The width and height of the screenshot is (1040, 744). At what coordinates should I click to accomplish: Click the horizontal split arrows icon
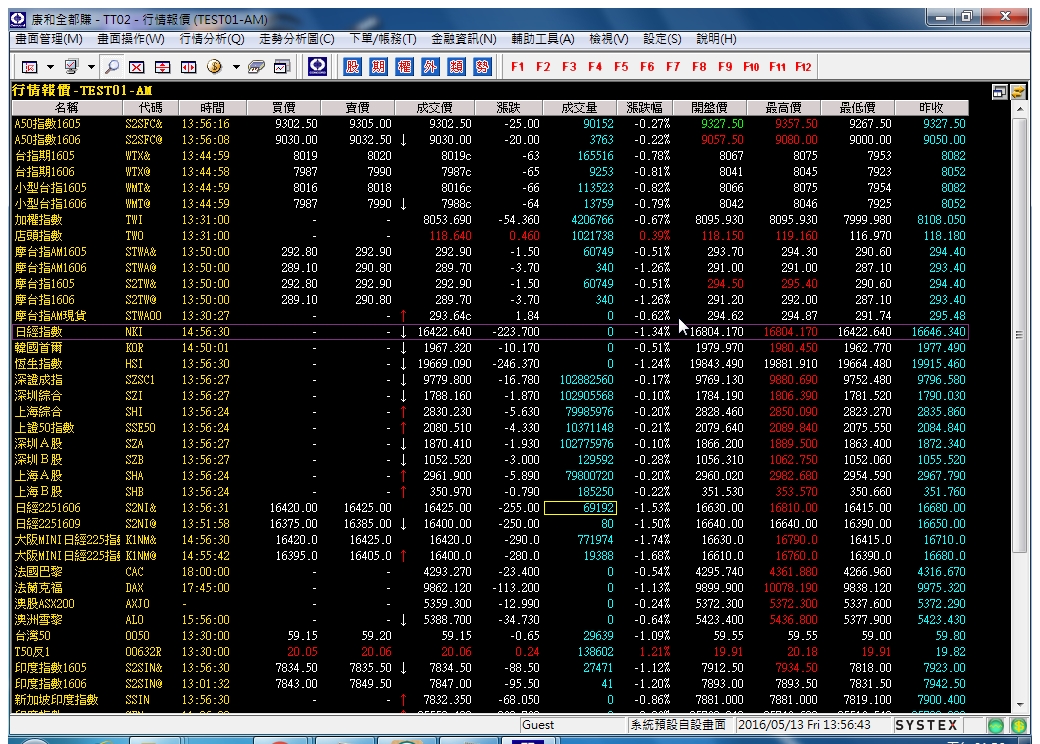coord(188,67)
